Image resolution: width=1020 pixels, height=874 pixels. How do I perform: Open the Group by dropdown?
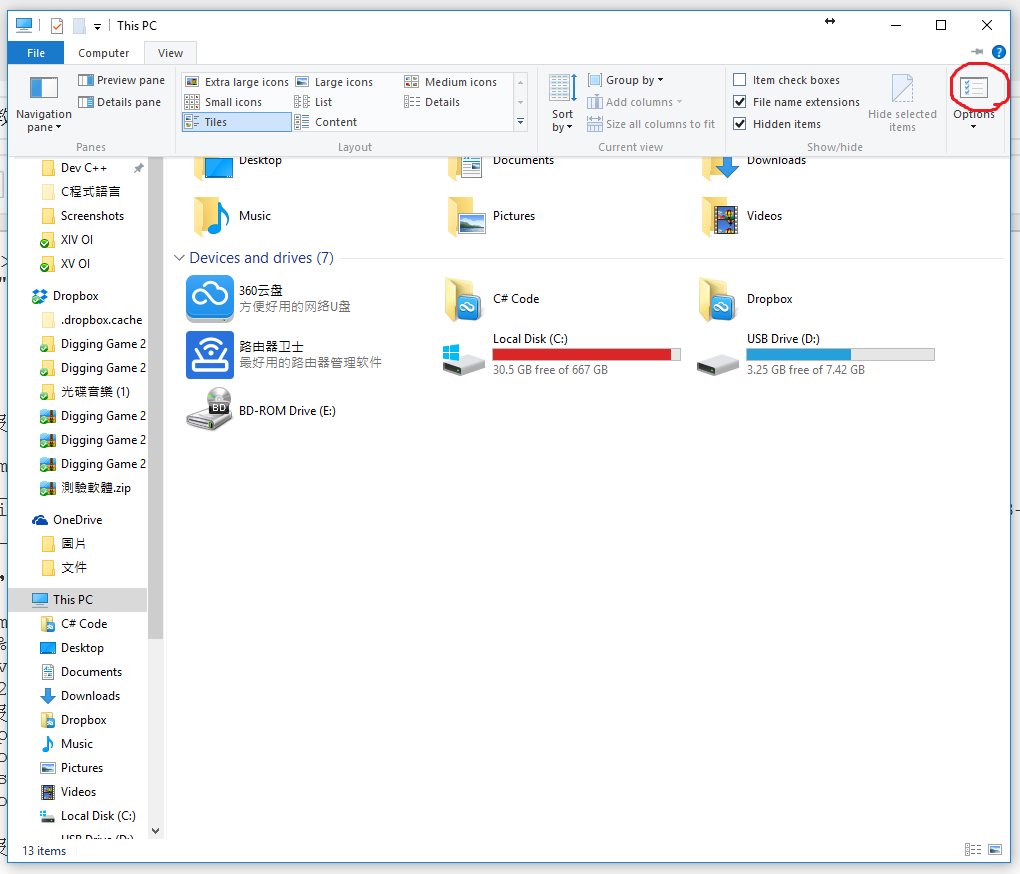[625, 80]
